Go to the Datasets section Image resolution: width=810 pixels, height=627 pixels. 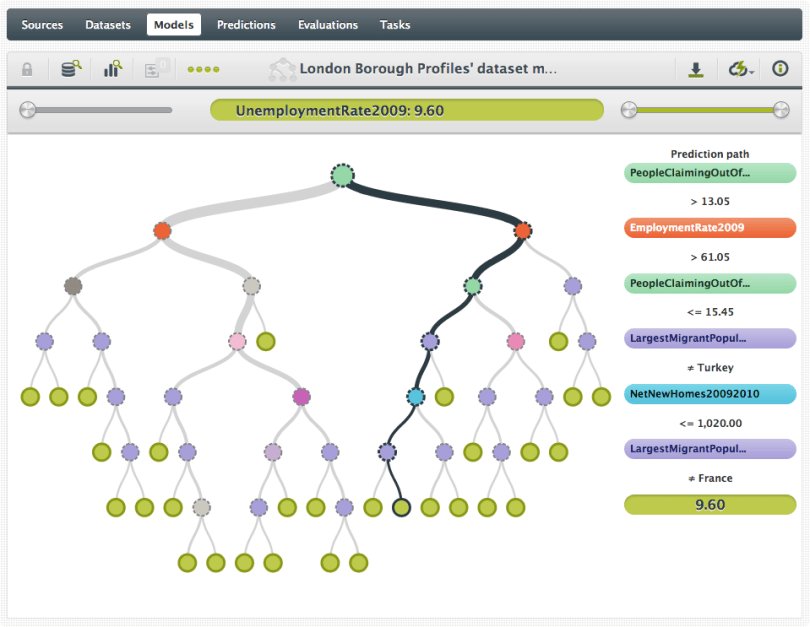tap(108, 24)
